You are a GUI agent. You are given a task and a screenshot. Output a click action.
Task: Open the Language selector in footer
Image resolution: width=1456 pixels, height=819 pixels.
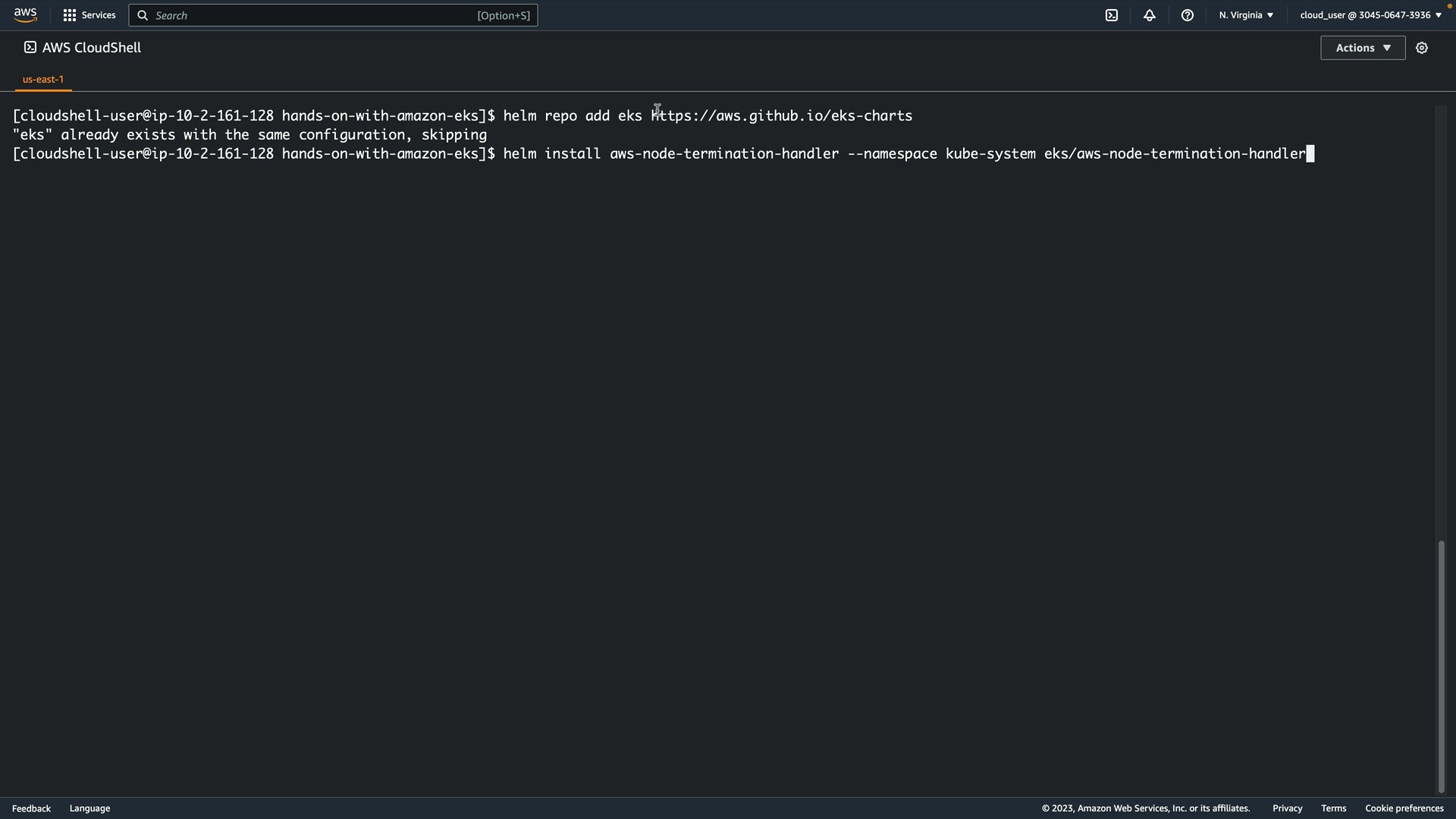[89, 808]
